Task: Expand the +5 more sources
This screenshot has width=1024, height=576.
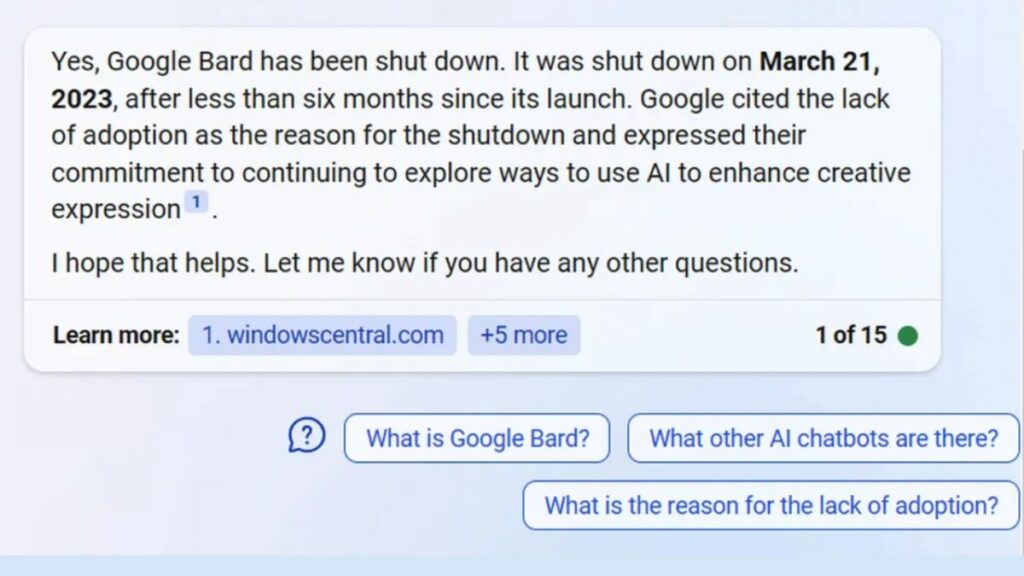Action: [523, 335]
